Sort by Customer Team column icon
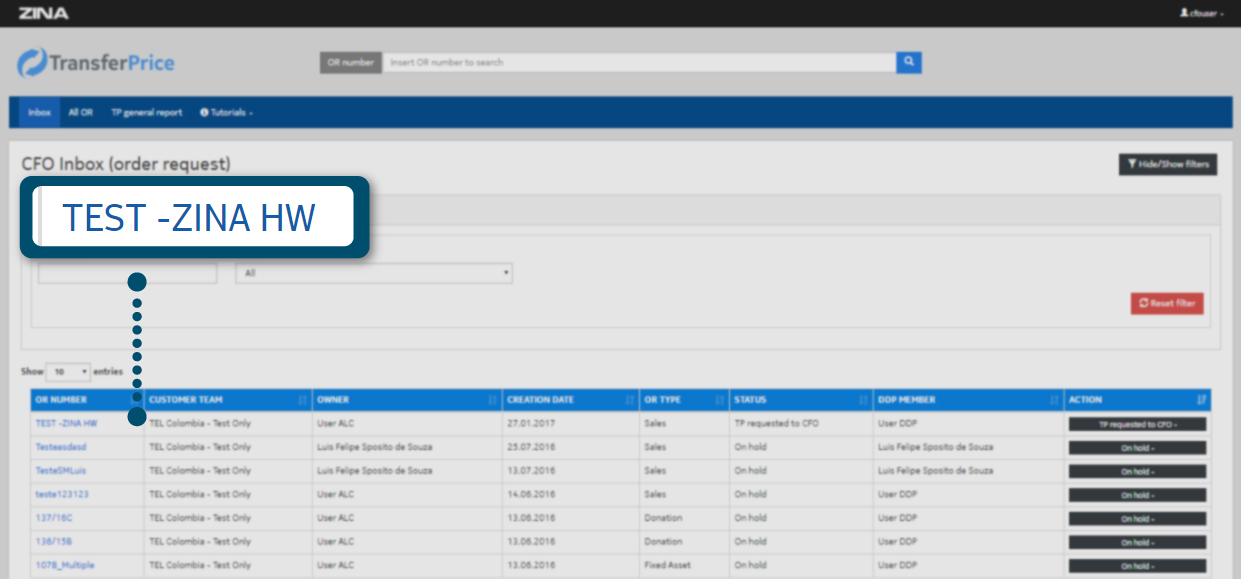The width and height of the screenshot is (1241, 579). tap(302, 400)
